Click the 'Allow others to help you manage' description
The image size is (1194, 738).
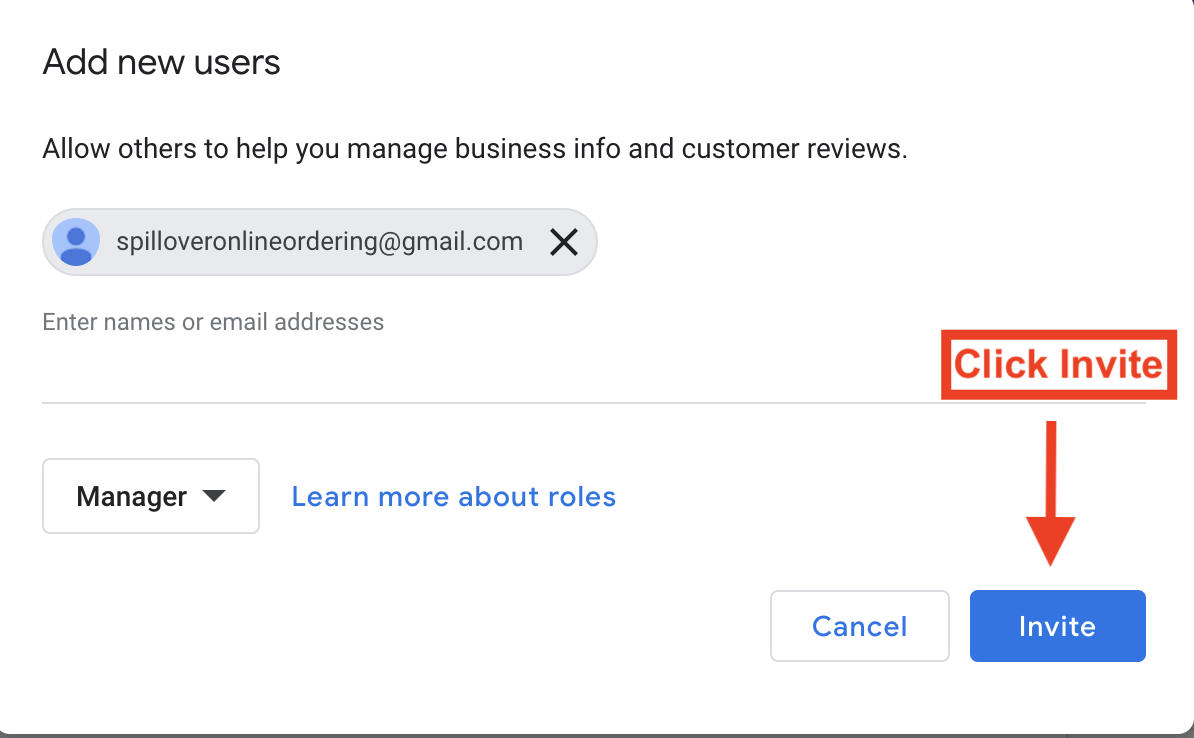pos(475,149)
